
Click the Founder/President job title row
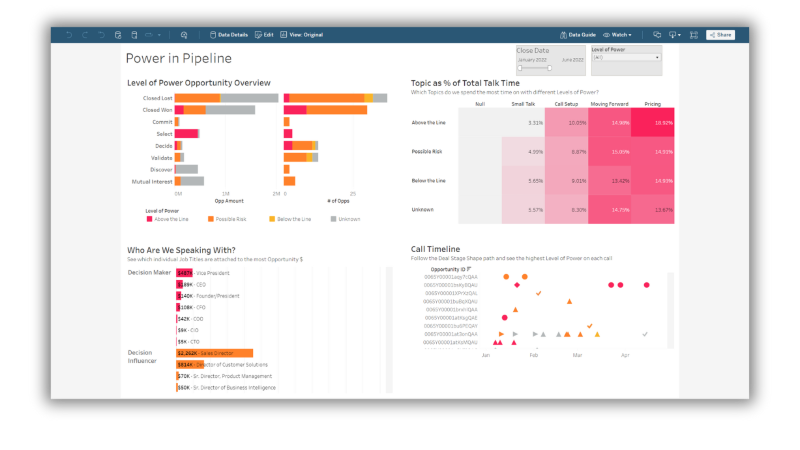[208, 296]
